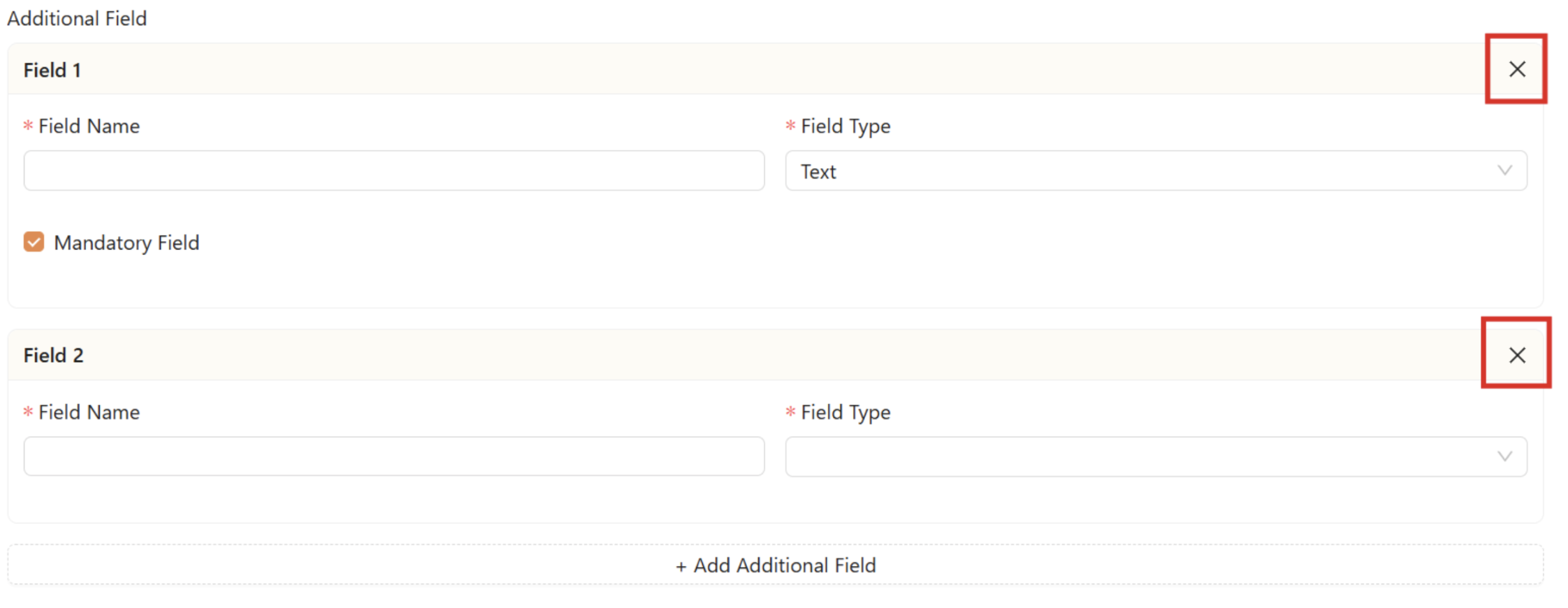The width and height of the screenshot is (1568, 608).
Task: Open the Field Type dropdown showing Text
Action: click(1156, 171)
